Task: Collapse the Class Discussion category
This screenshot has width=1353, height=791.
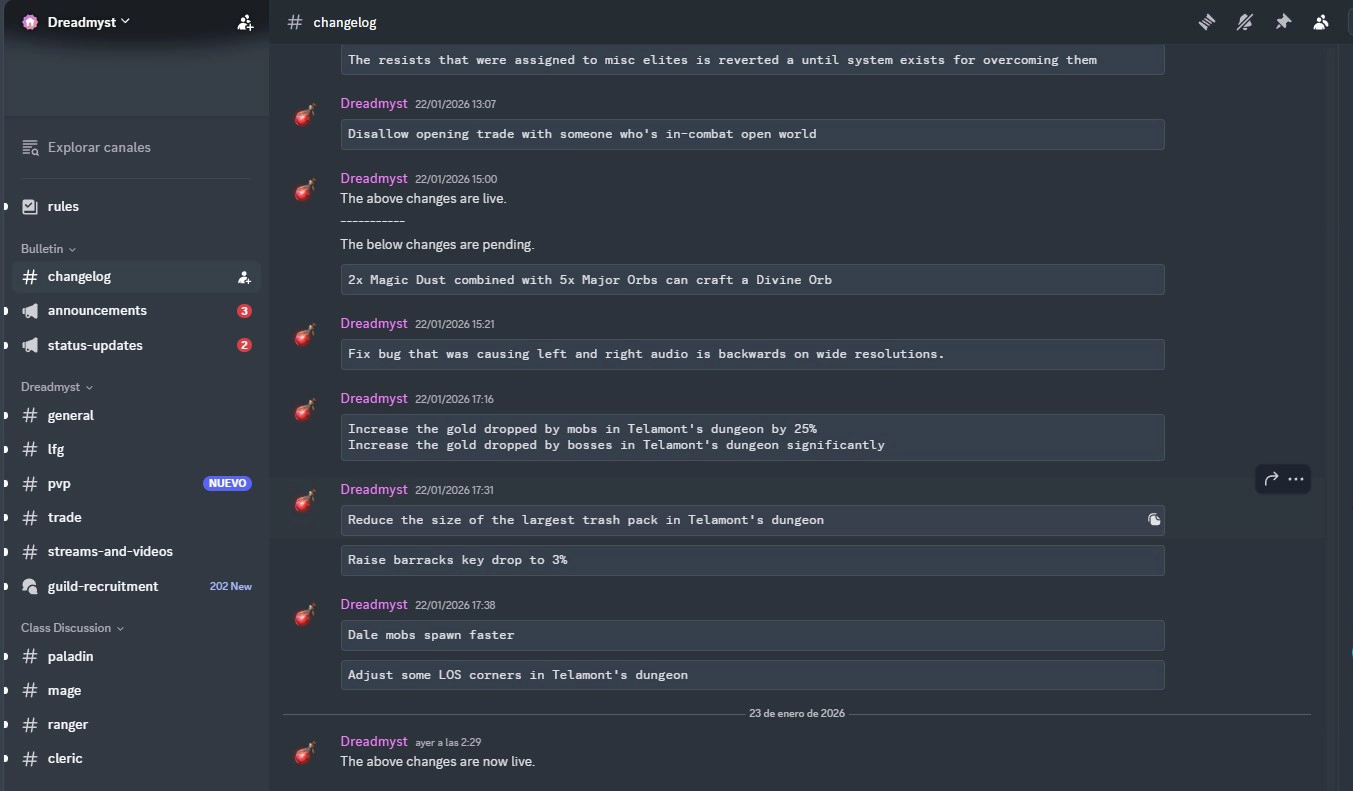Action: [x=66, y=628]
